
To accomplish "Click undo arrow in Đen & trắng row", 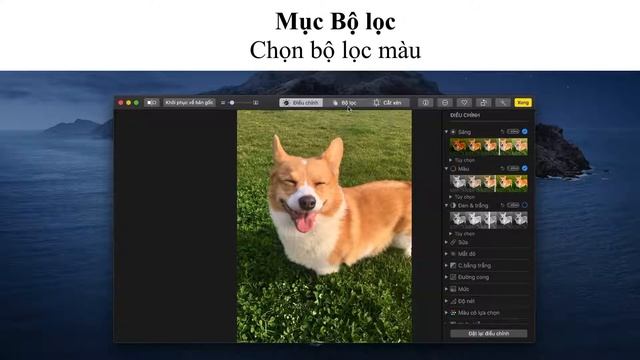I will (502, 205).
